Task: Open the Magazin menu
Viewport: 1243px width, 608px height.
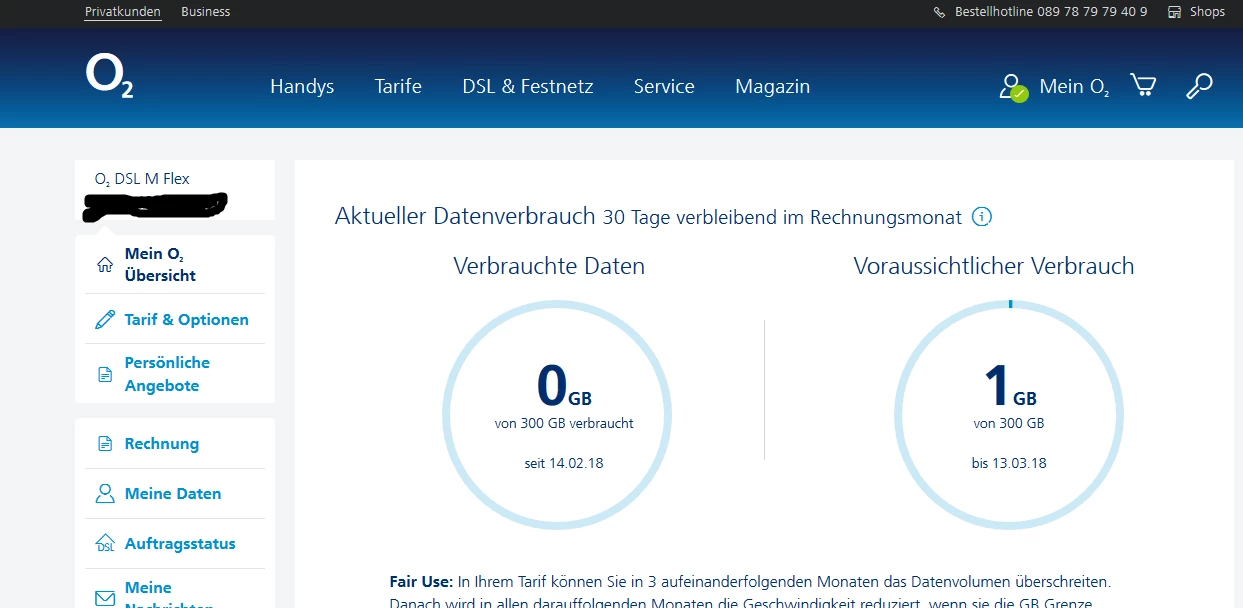Action: pyautogui.click(x=773, y=87)
